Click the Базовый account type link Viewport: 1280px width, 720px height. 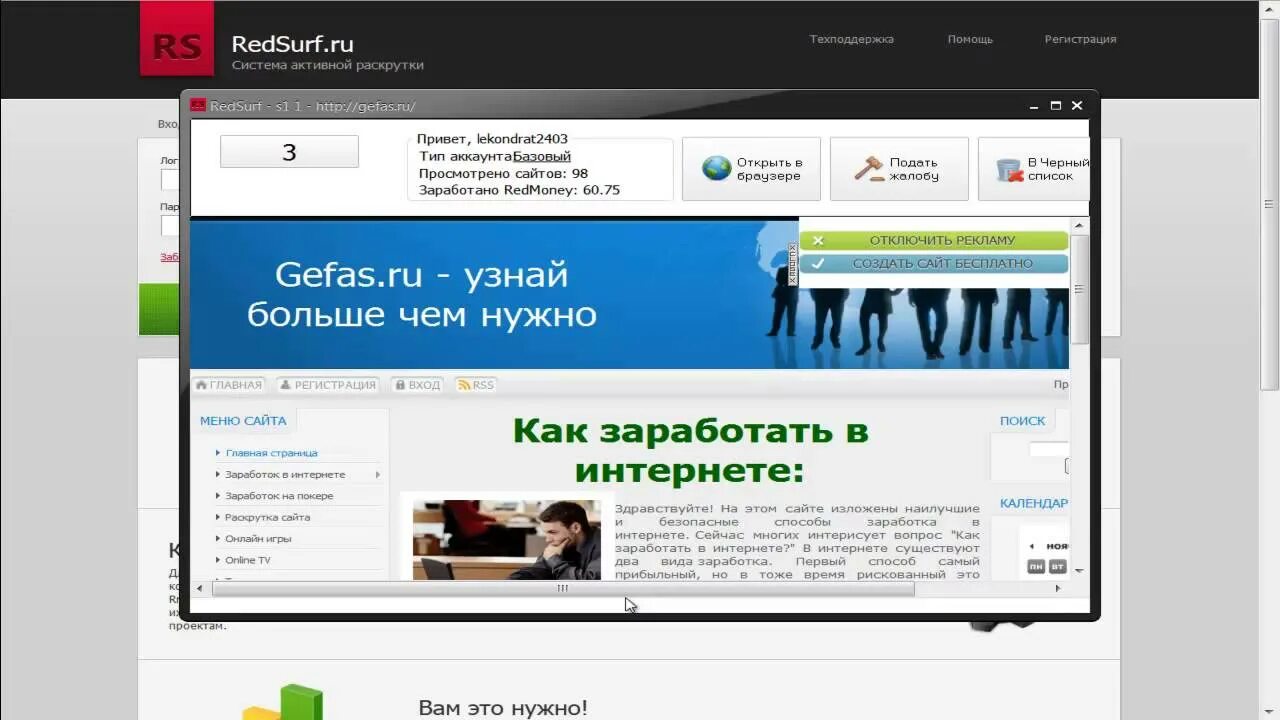542,156
